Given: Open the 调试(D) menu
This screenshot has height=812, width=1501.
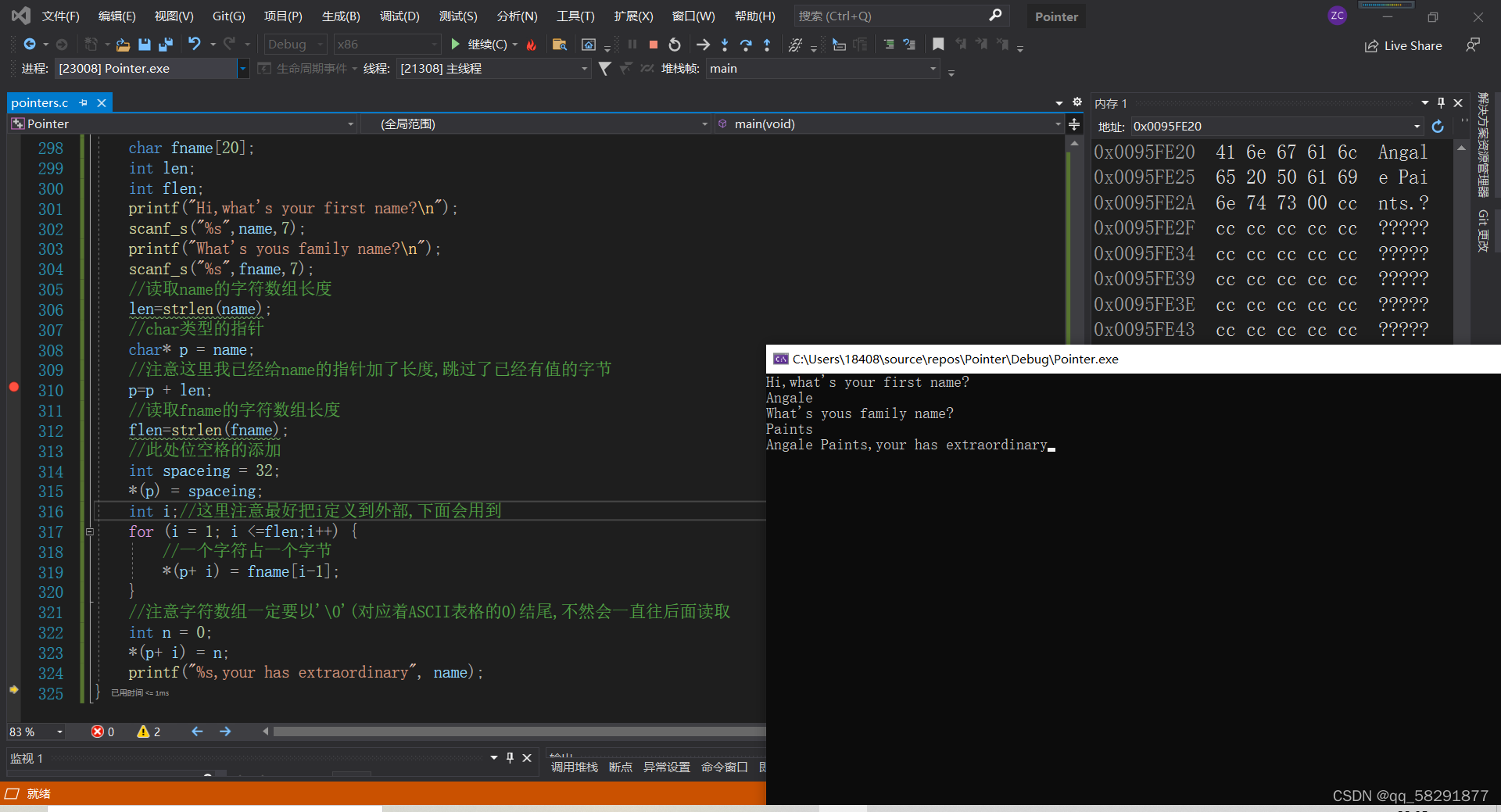Looking at the screenshot, I should click(399, 16).
